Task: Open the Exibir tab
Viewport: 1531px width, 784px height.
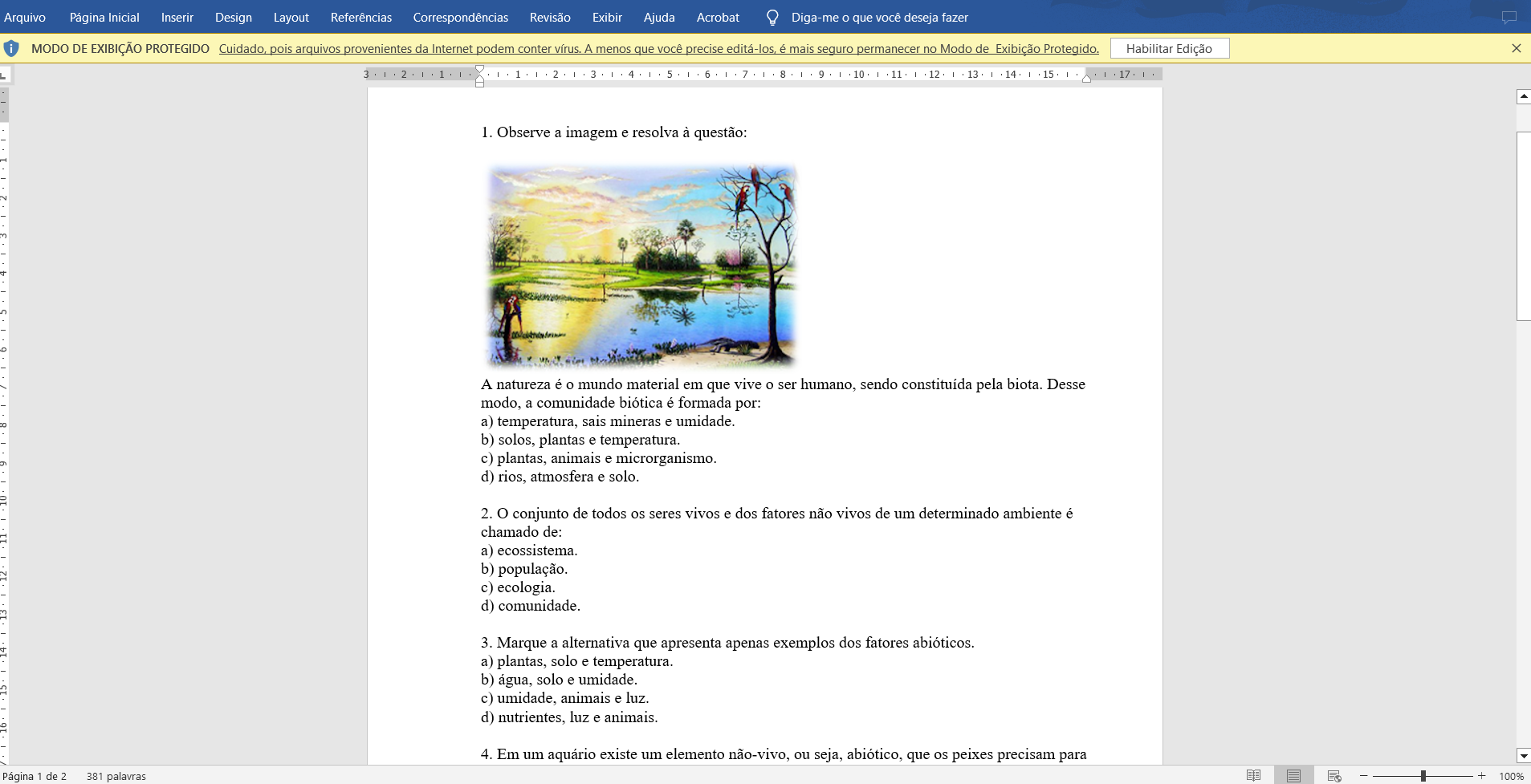Action: tap(607, 17)
